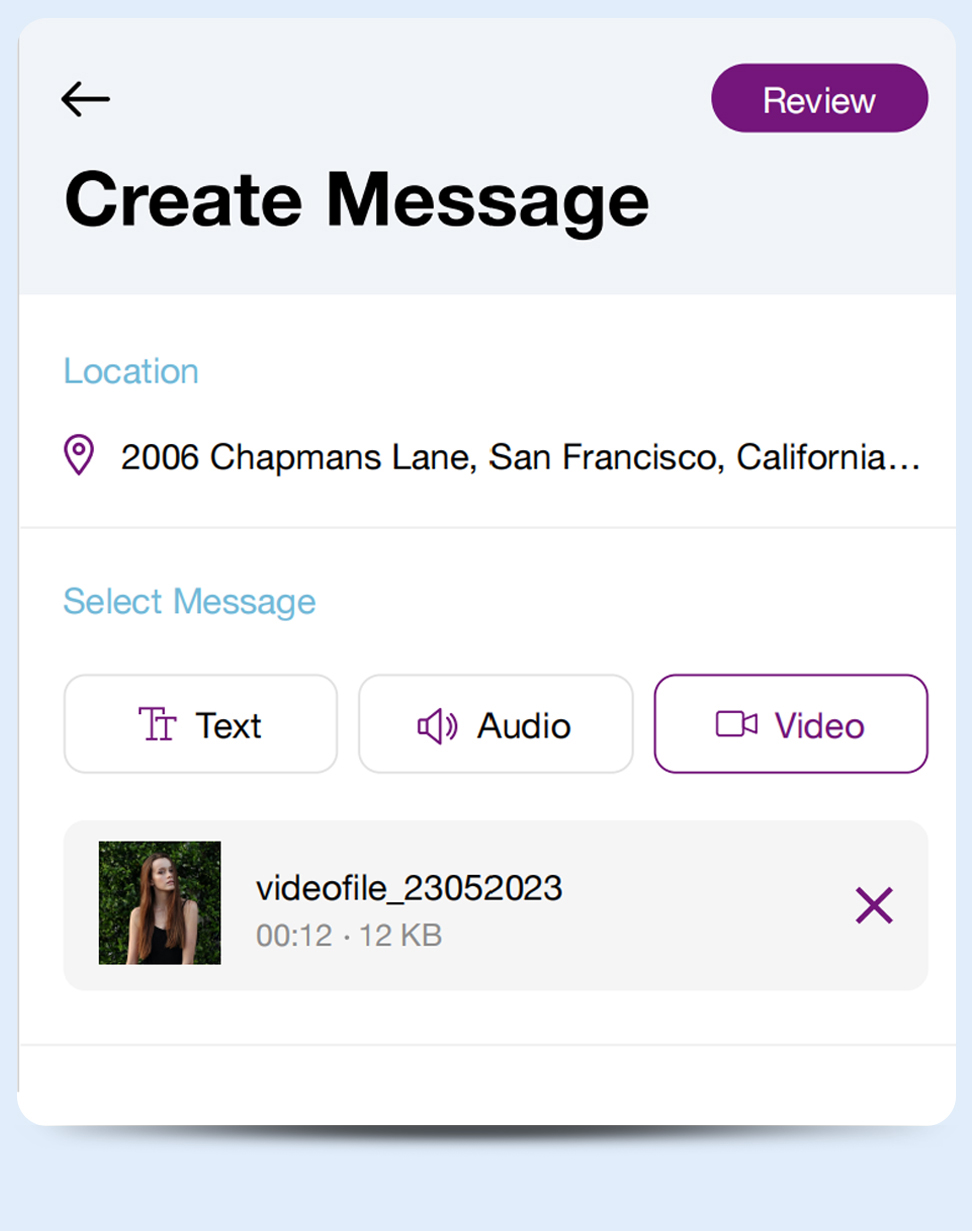Switch to the Audio message type

pyautogui.click(x=495, y=724)
